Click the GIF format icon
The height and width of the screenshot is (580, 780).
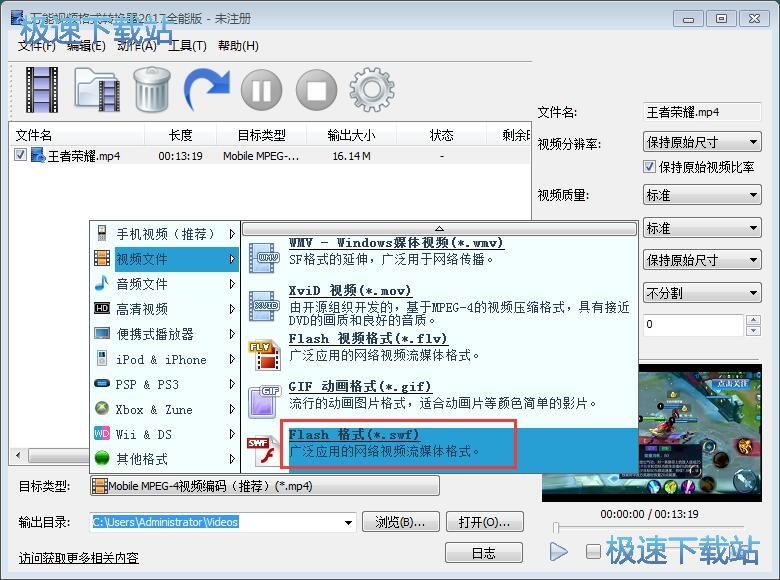[264, 401]
